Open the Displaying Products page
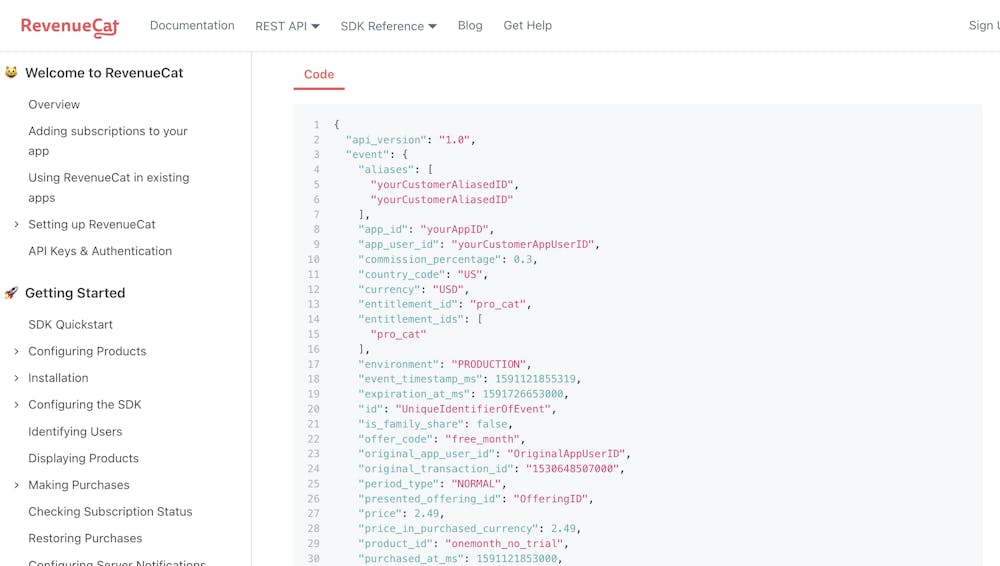Screen dimensions: 1000x566 point(84,458)
